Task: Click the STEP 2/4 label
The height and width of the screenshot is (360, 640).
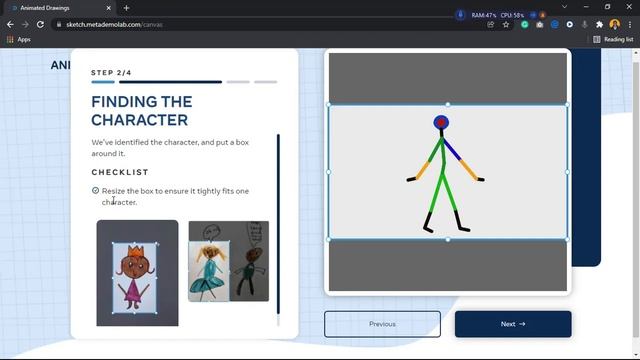Action: (x=111, y=73)
